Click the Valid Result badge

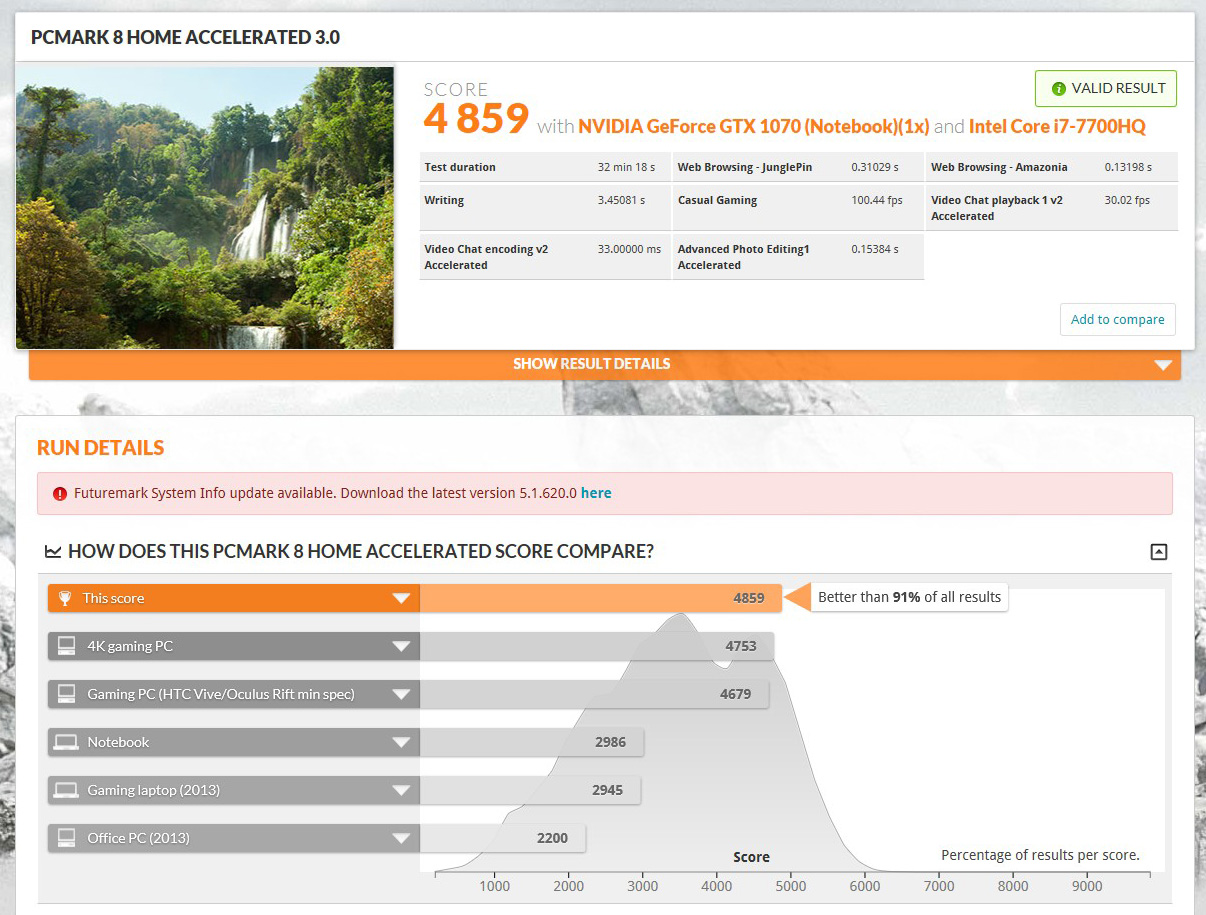(x=1106, y=88)
